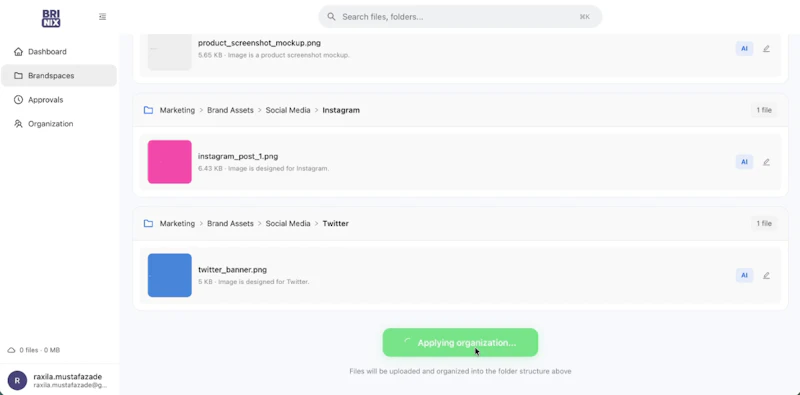Select Marketing in the Twitter breadcrumb
The height and width of the screenshot is (395, 800).
tap(177, 224)
